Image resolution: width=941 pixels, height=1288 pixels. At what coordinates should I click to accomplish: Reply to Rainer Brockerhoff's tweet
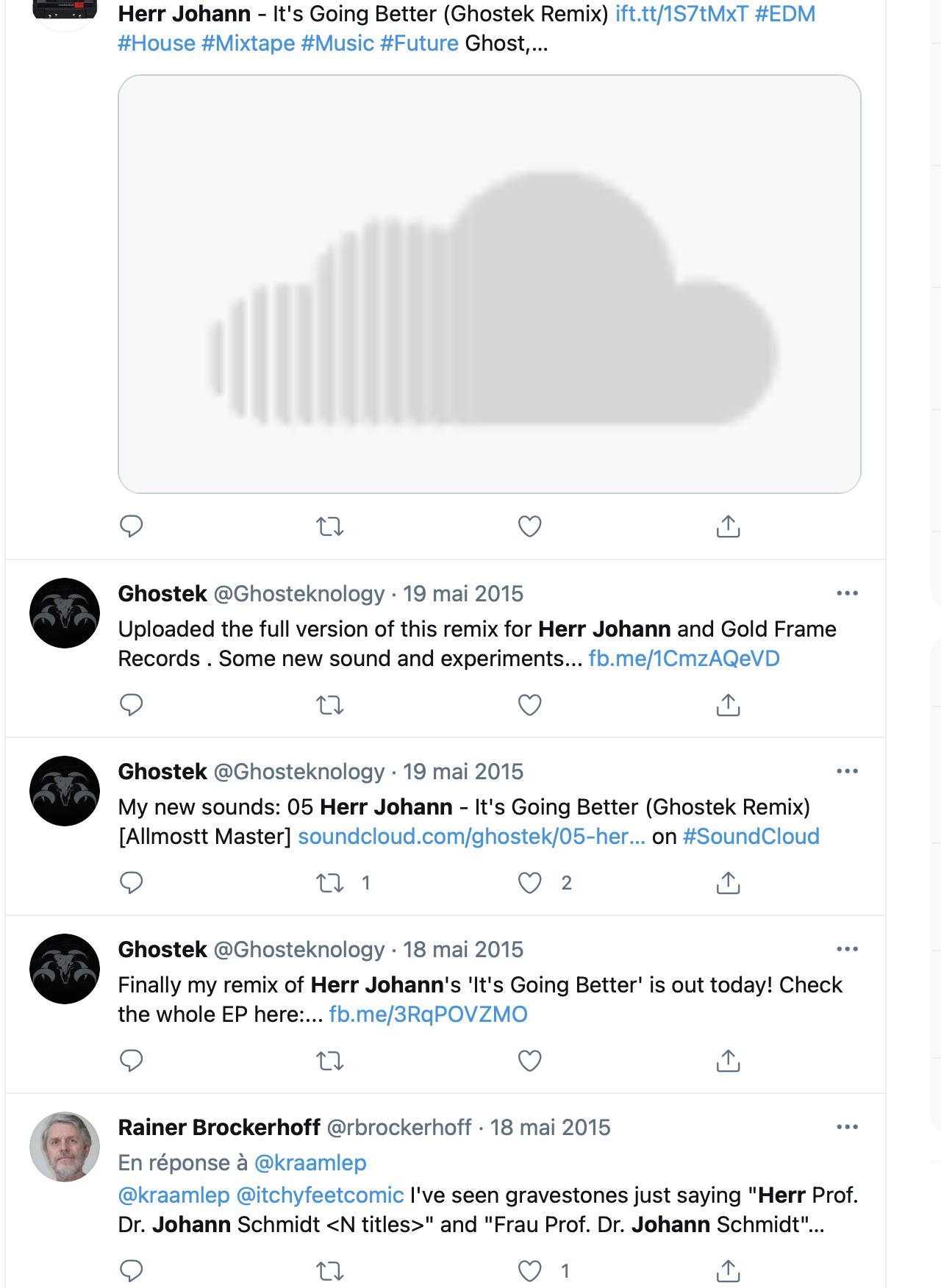(132, 1270)
